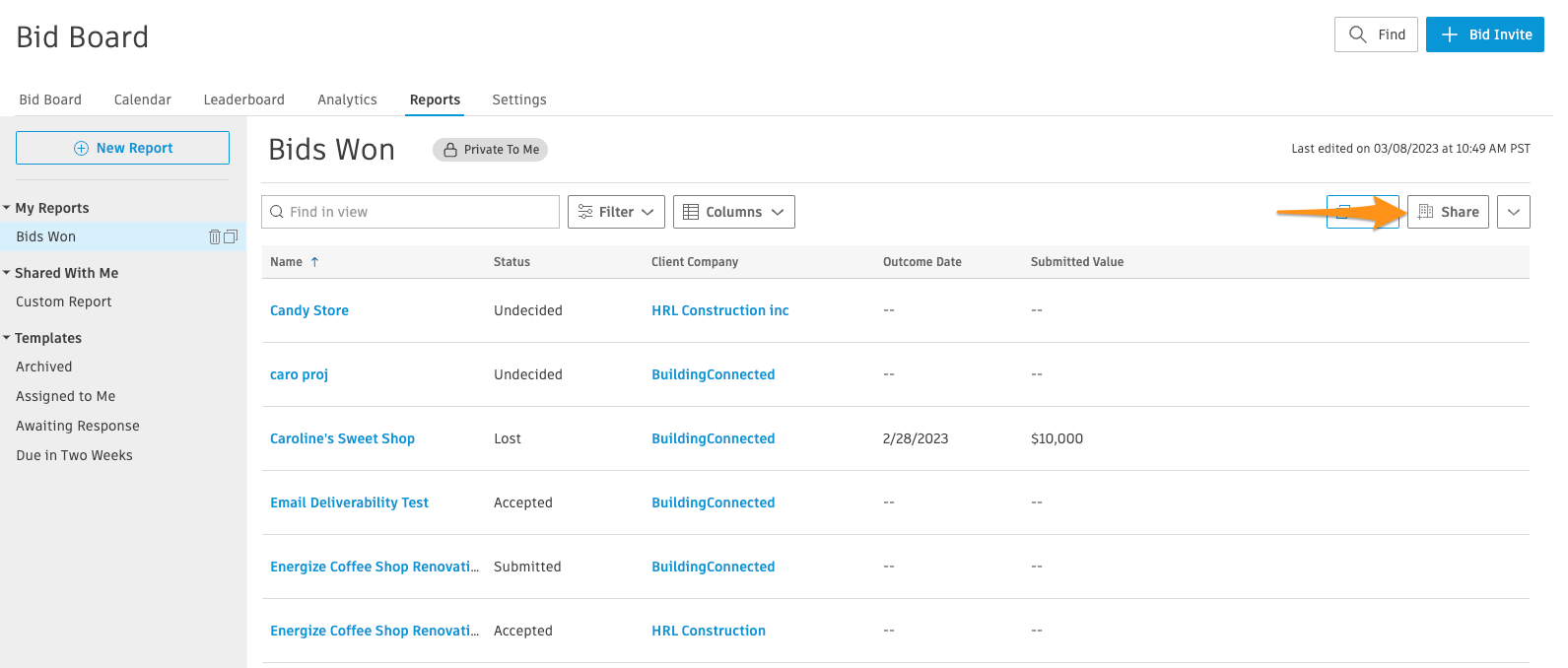Collapse the Templates section
The height and width of the screenshot is (668, 1568).
(7, 338)
